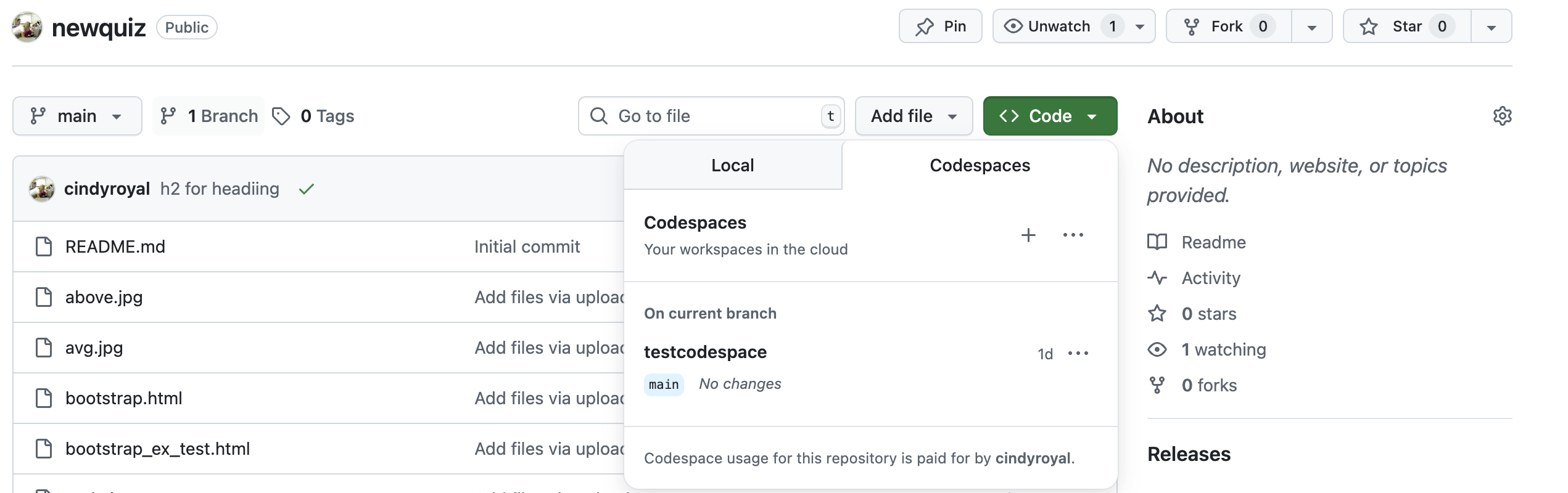This screenshot has height=493, width=1568.
Task: Switch to the Local tab
Action: [x=732, y=165]
